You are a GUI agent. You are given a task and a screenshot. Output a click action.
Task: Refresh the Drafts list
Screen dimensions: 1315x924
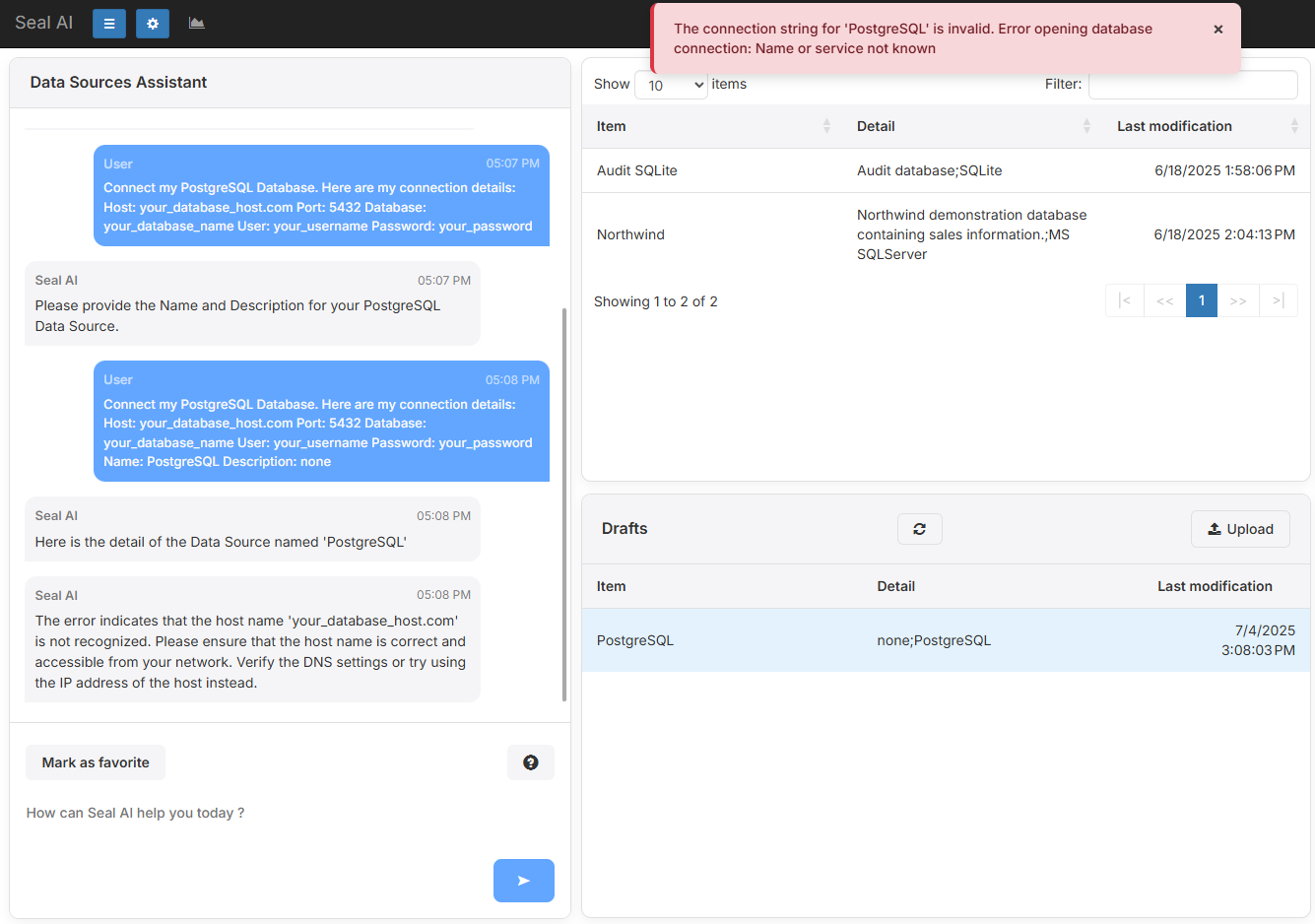[x=919, y=529]
